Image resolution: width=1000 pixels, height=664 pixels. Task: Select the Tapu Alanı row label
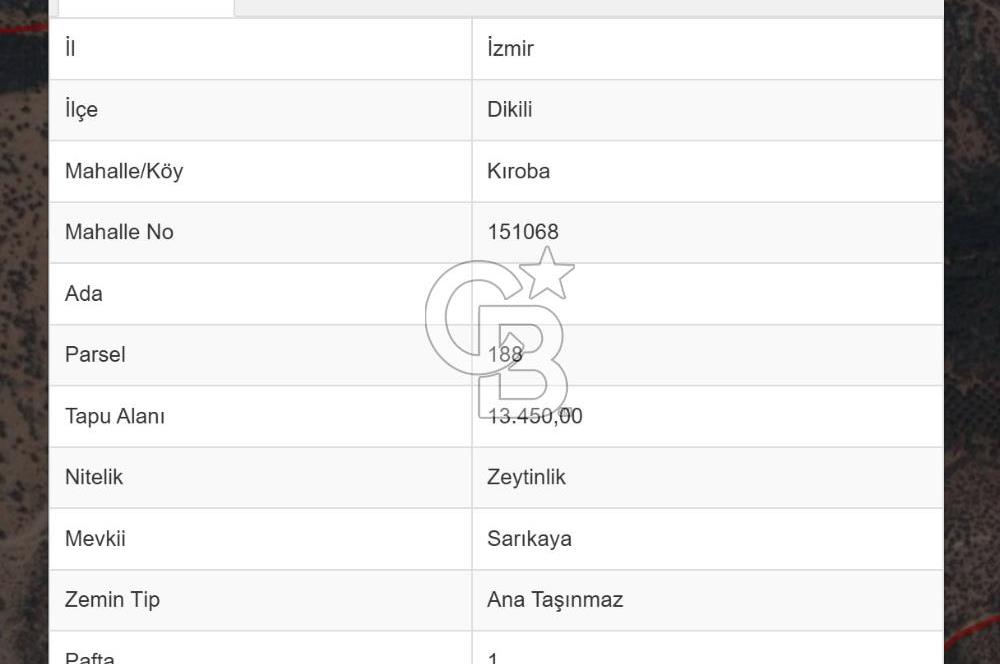coord(115,416)
